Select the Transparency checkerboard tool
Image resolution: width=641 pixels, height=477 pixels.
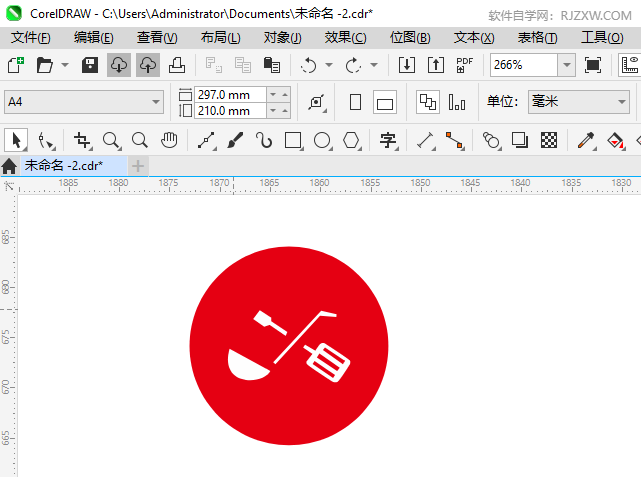pos(549,141)
